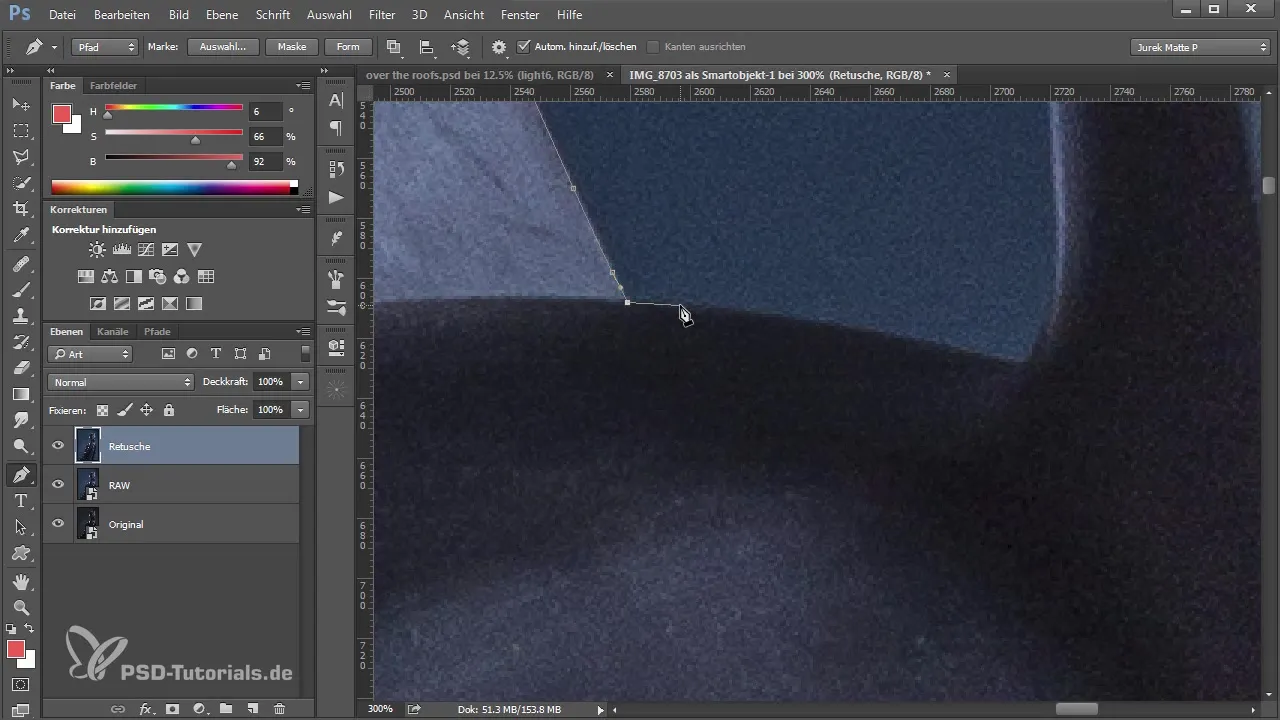The height and width of the screenshot is (720, 1280).
Task: Select the Healing Brush tool
Action: coord(20,264)
